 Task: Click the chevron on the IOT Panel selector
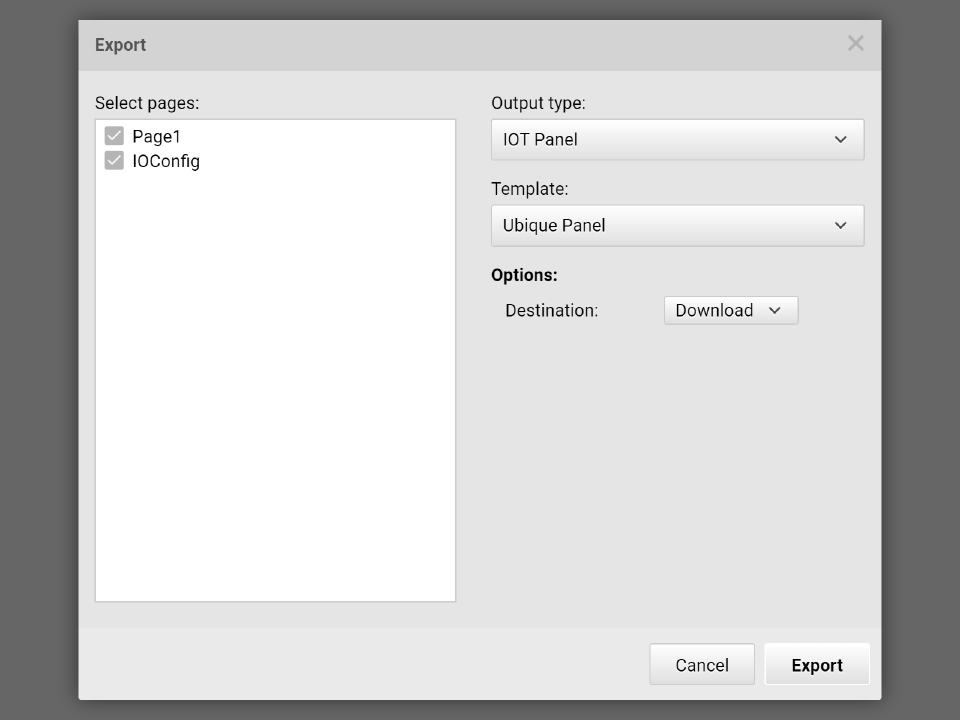(841, 139)
